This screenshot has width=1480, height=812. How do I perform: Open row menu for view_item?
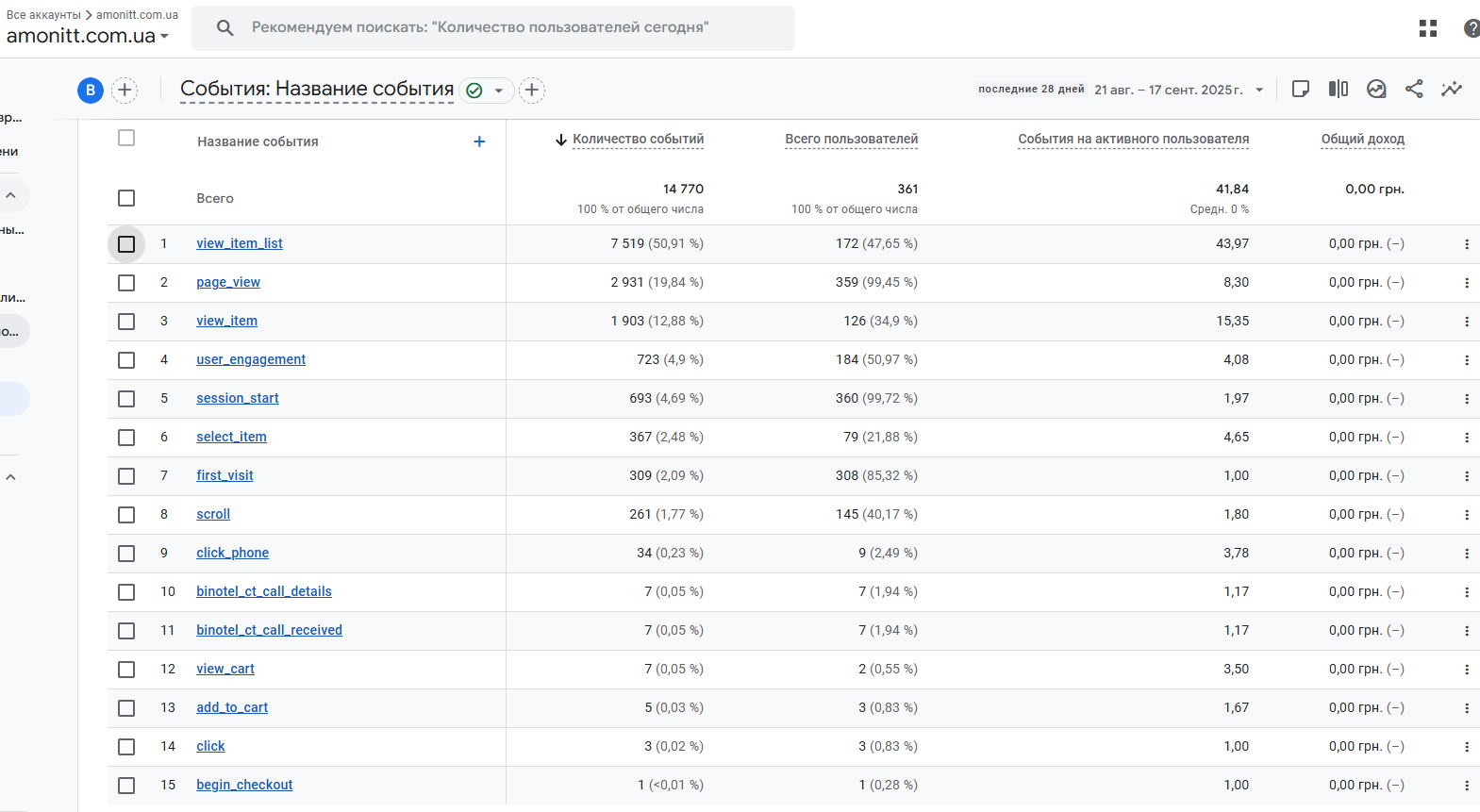click(1467, 322)
